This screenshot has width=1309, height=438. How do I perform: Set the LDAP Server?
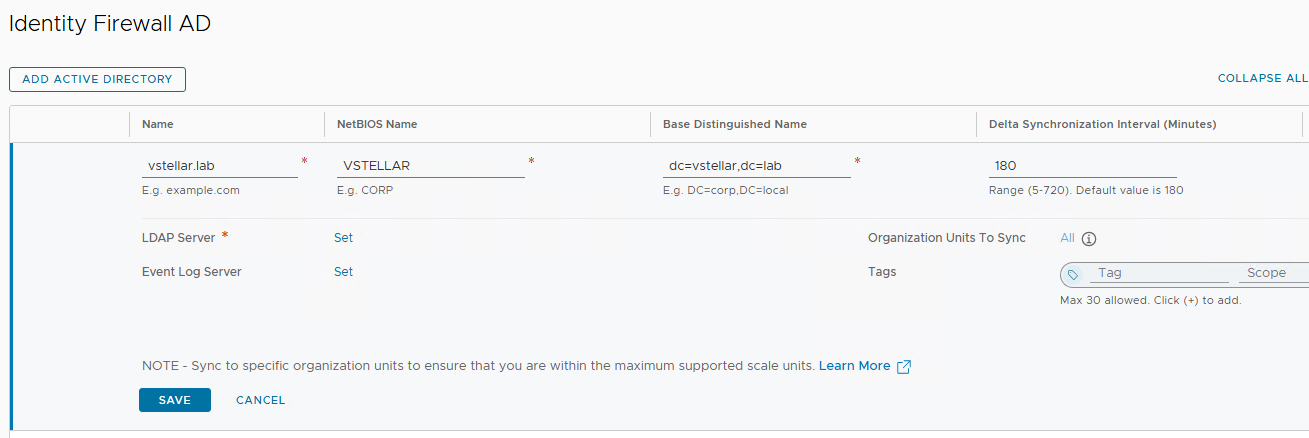[343, 238]
